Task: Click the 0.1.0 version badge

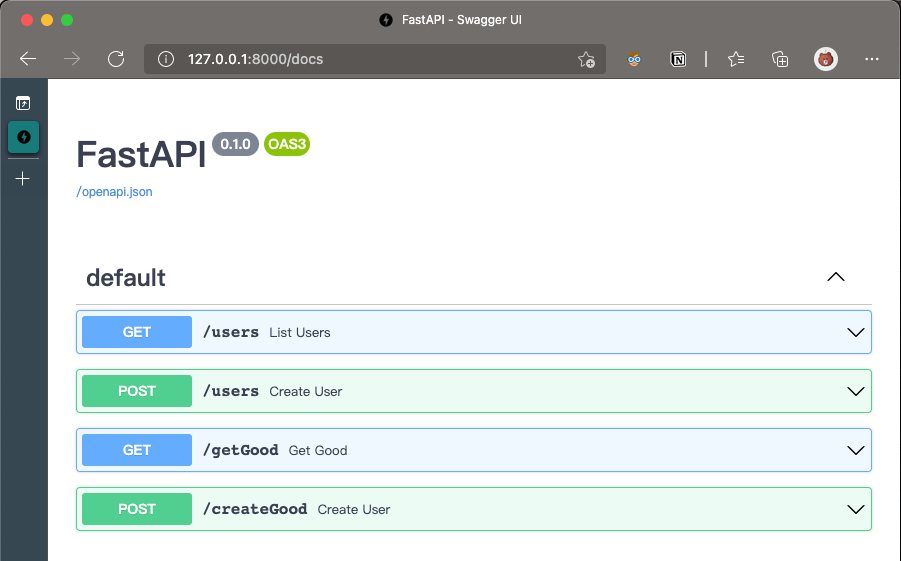Action: coord(236,144)
